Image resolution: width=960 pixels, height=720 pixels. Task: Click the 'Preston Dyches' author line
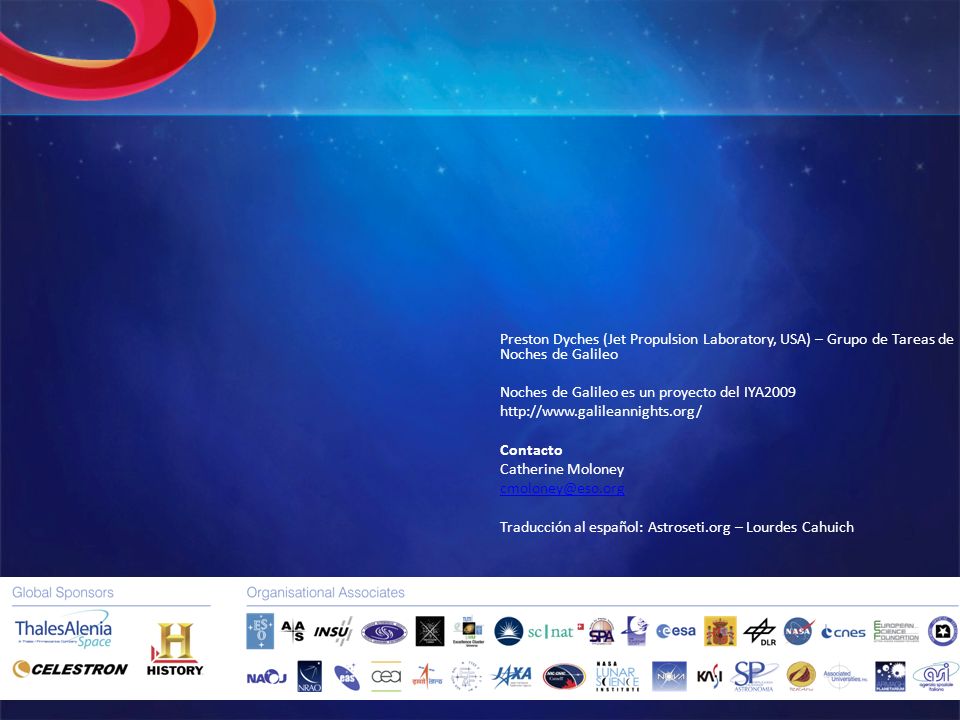coord(727,347)
